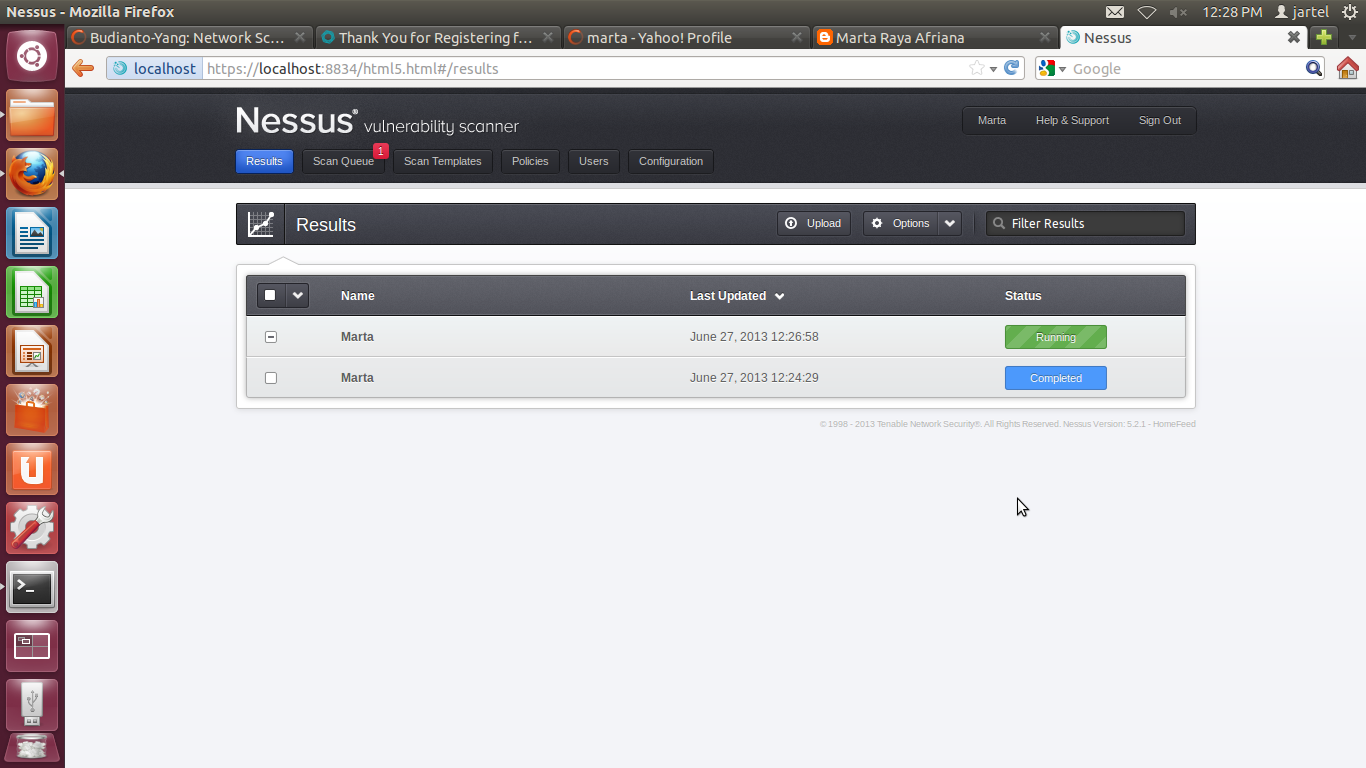
Task: Go to the Users tab
Action: tap(594, 161)
